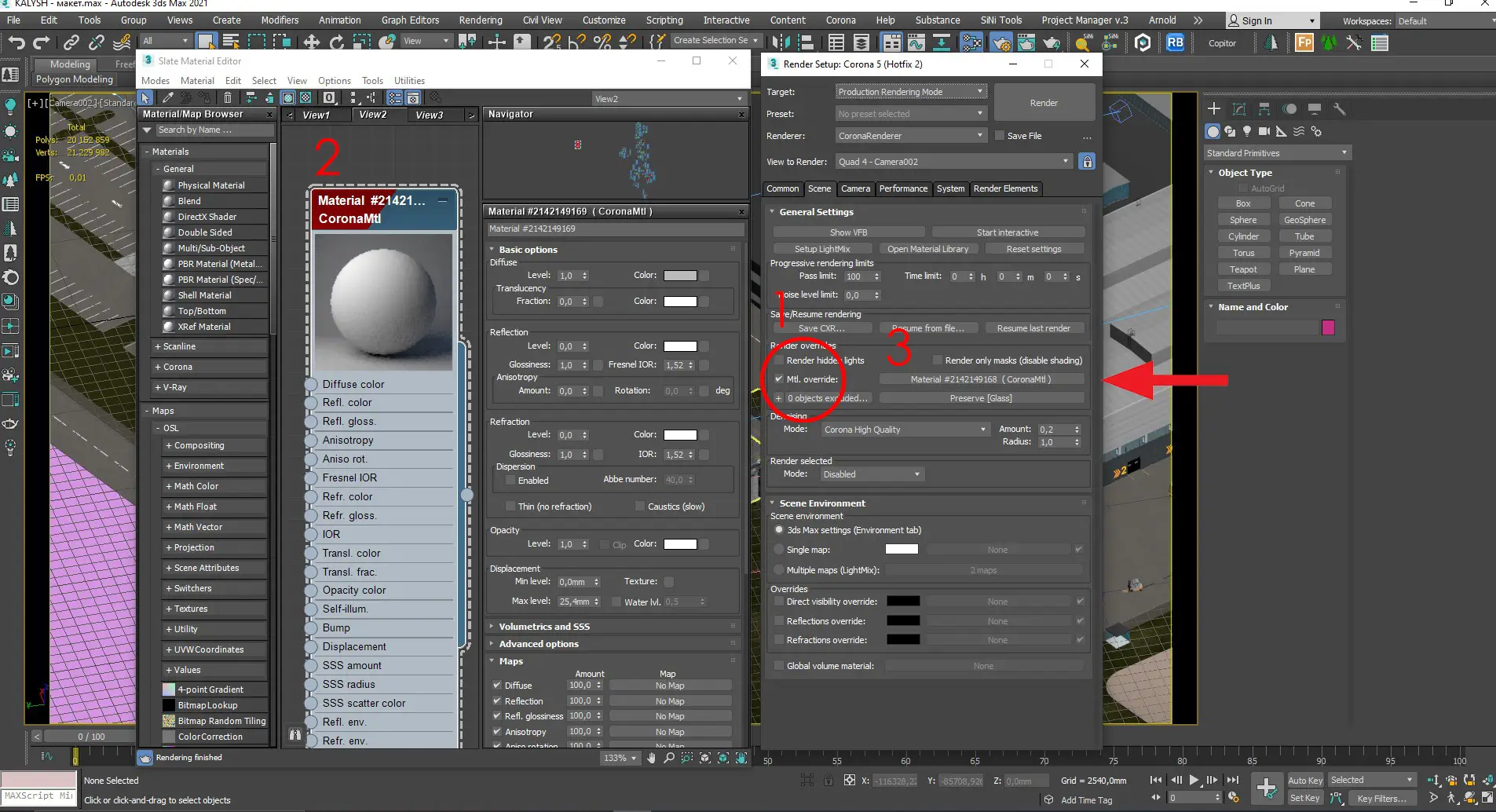This screenshot has height=812, width=1496.
Task: Open the Modes menu in Slate Material Editor
Action: 155,81
